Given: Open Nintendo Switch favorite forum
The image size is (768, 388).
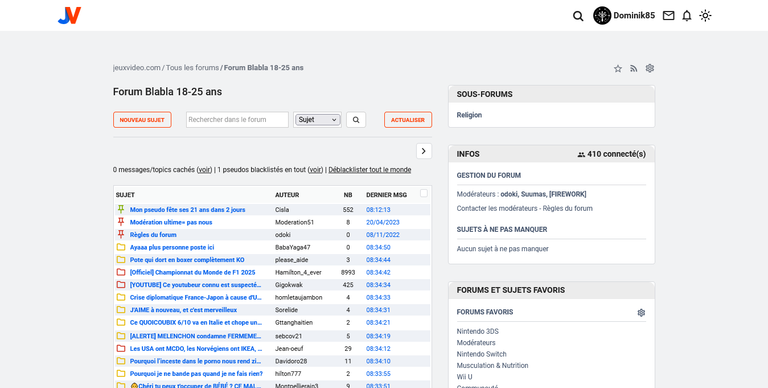Looking at the screenshot, I should [481, 354].
